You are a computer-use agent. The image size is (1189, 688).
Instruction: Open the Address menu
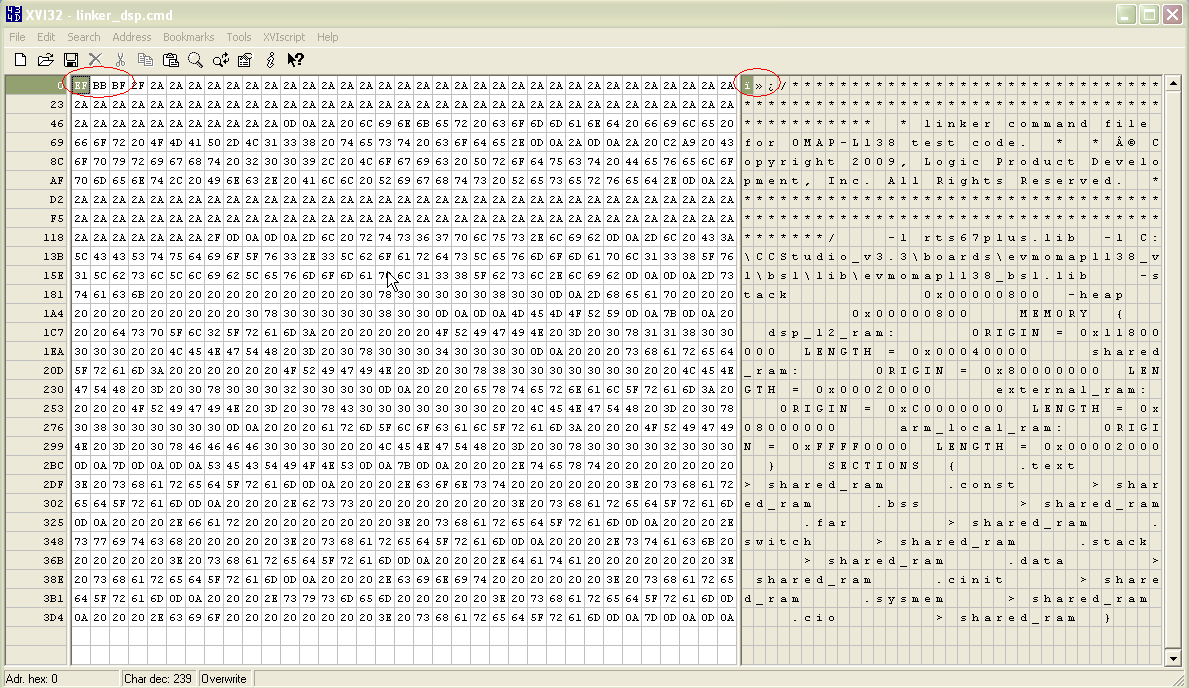pyautogui.click(x=131, y=36)
